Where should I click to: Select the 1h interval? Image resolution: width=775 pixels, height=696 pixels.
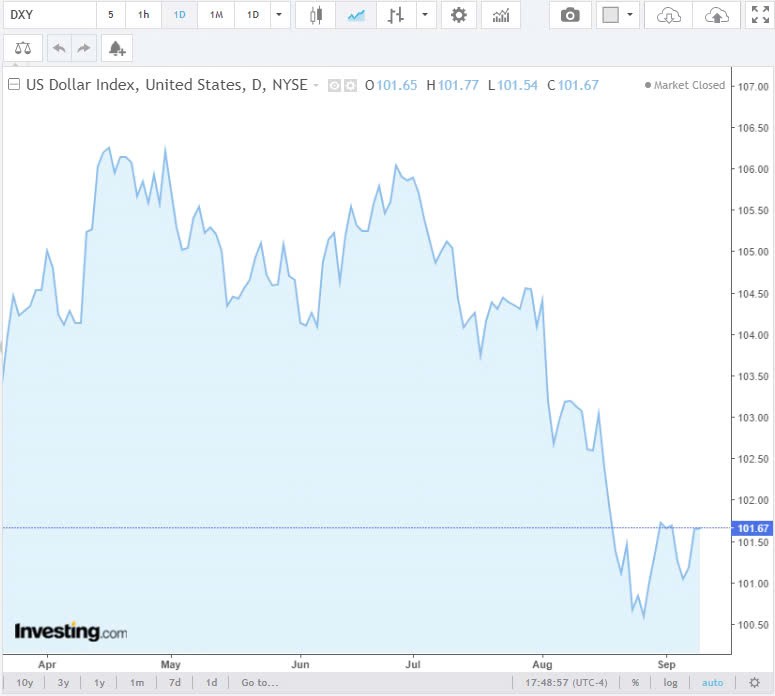point(143,15)
